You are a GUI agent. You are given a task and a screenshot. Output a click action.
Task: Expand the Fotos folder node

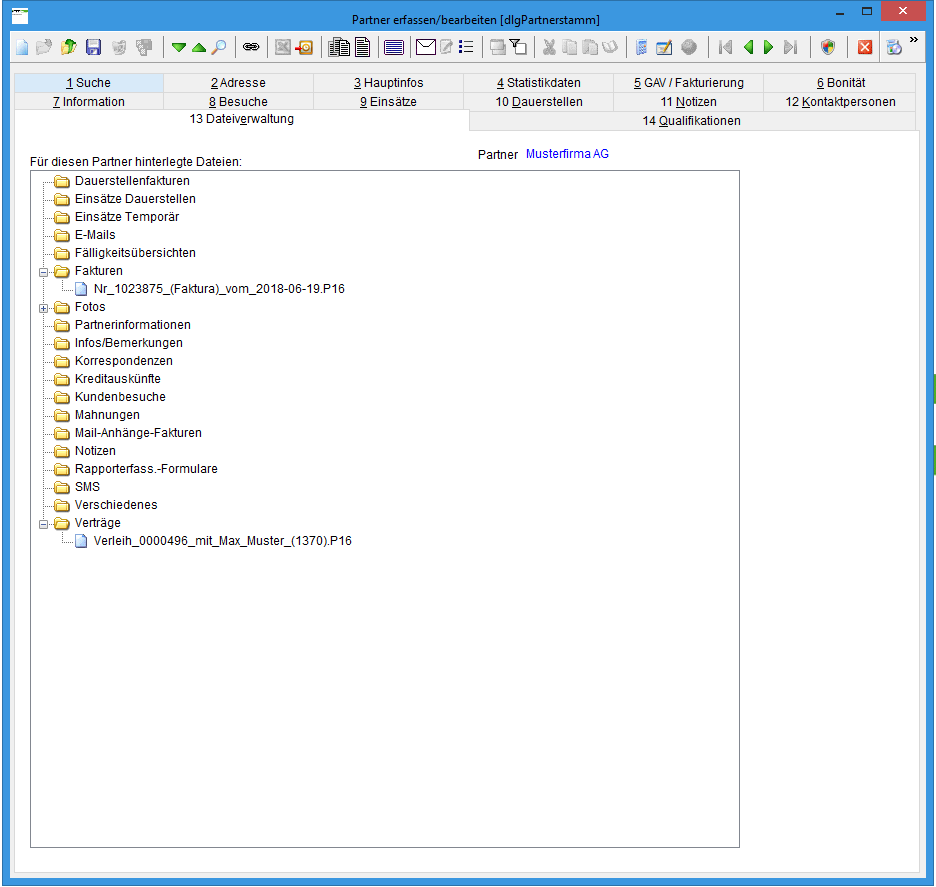click(44, 308)
